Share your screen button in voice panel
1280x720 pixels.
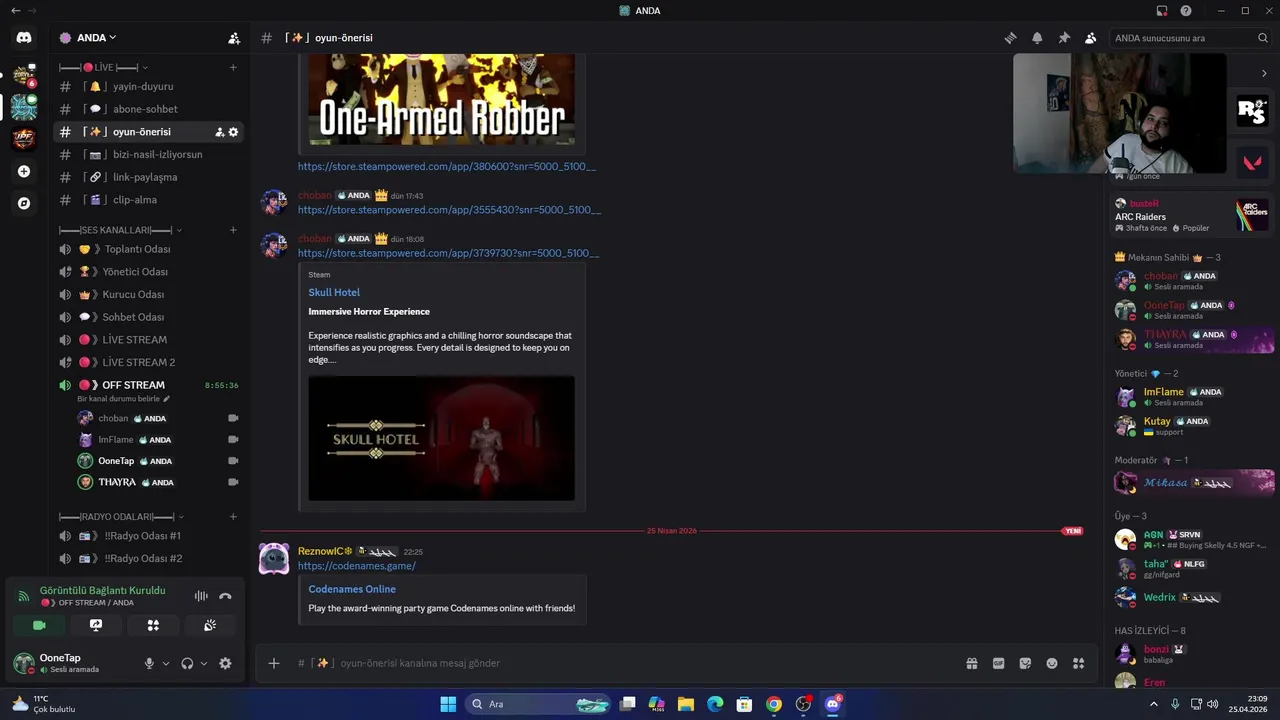click(96, 625)
